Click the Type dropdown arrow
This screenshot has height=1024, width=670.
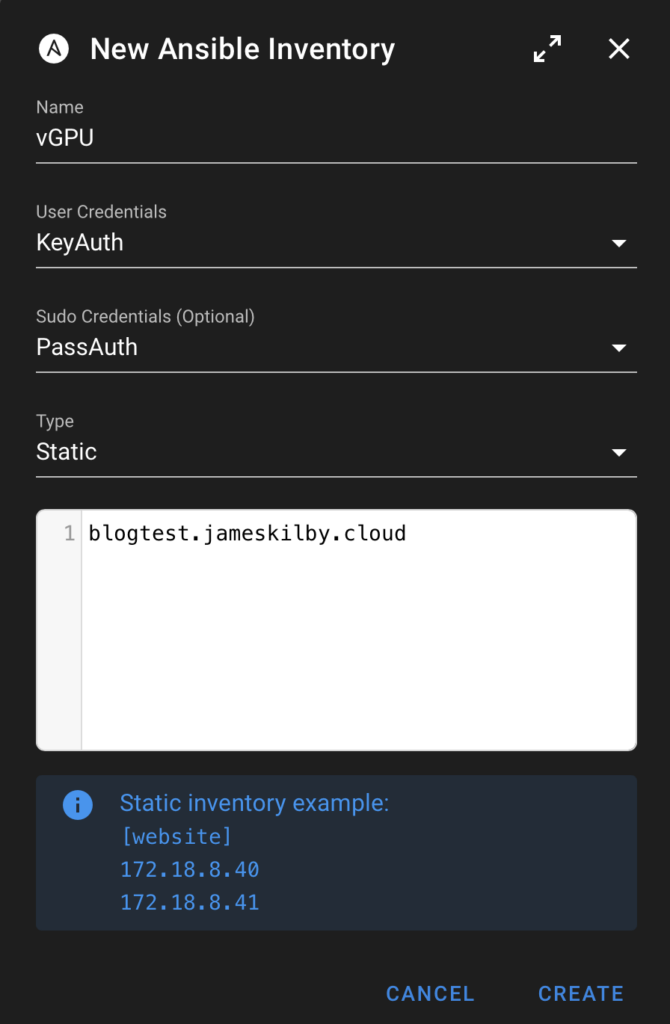tap(619, 452)
